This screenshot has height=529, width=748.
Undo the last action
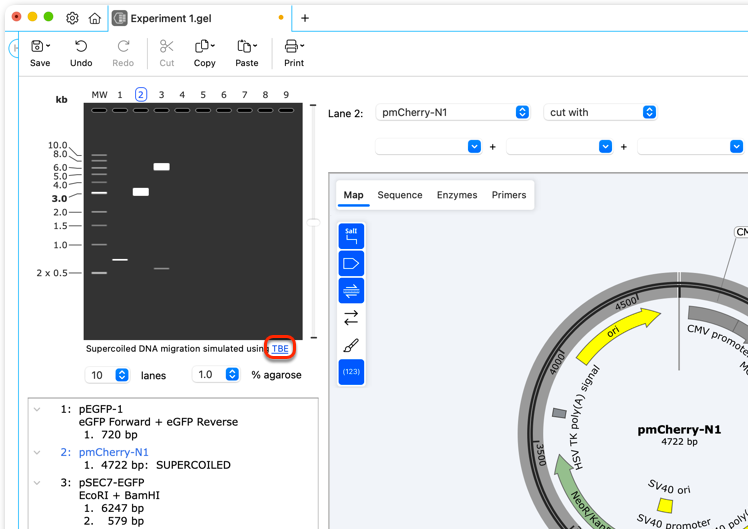click(x=81, y=46)
